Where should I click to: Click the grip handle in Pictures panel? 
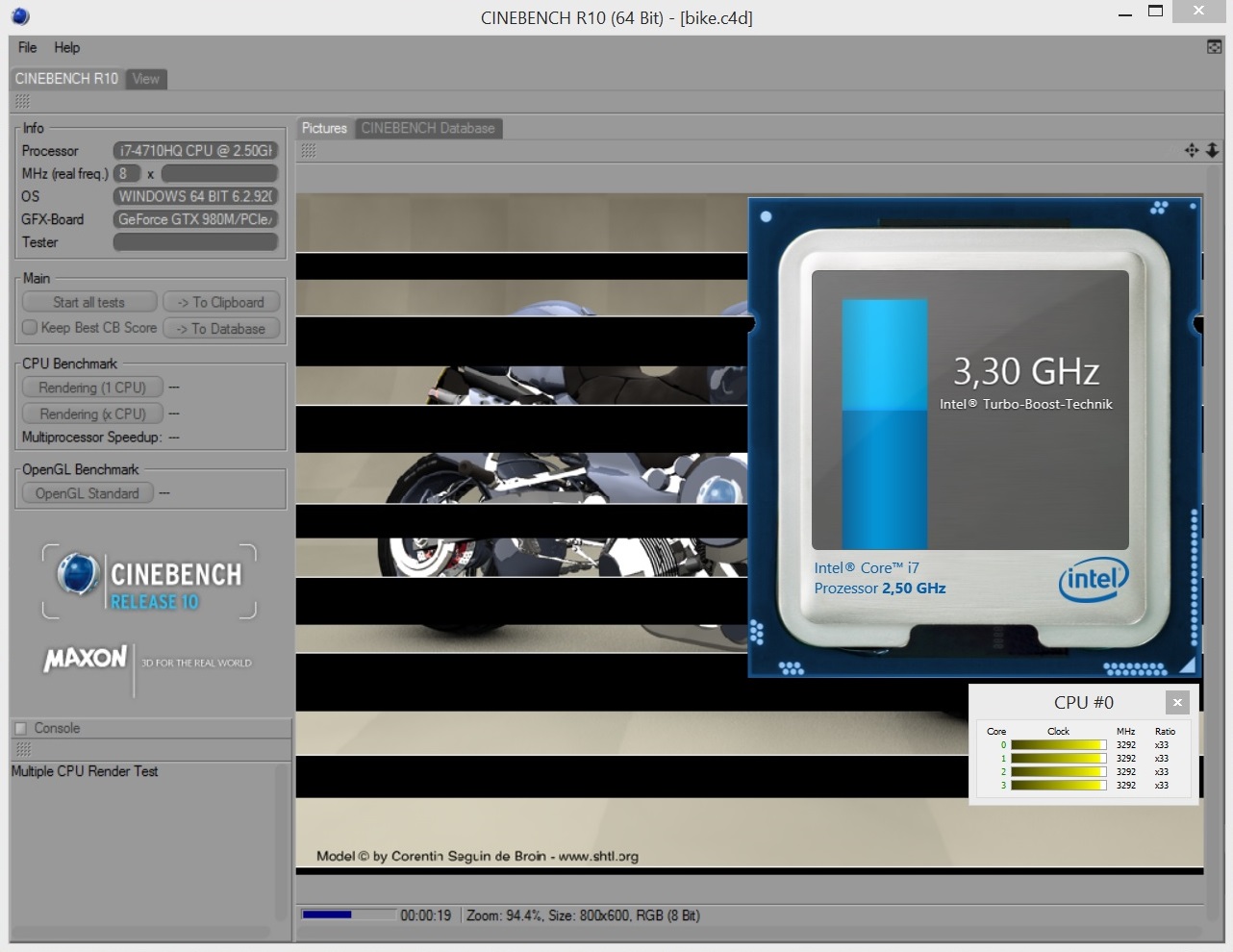309,150
